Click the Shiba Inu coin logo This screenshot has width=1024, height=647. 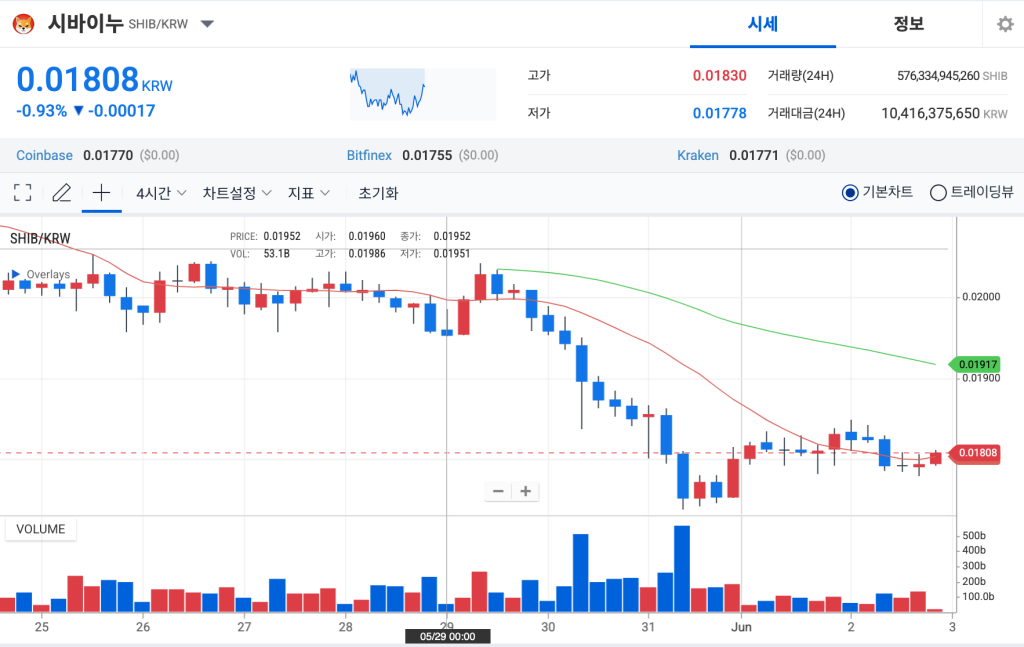click(24, 24)
